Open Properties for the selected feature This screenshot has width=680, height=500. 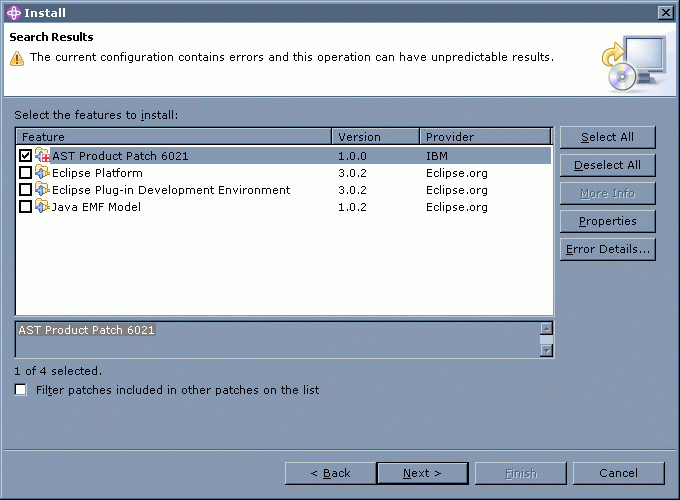[607, 221]
